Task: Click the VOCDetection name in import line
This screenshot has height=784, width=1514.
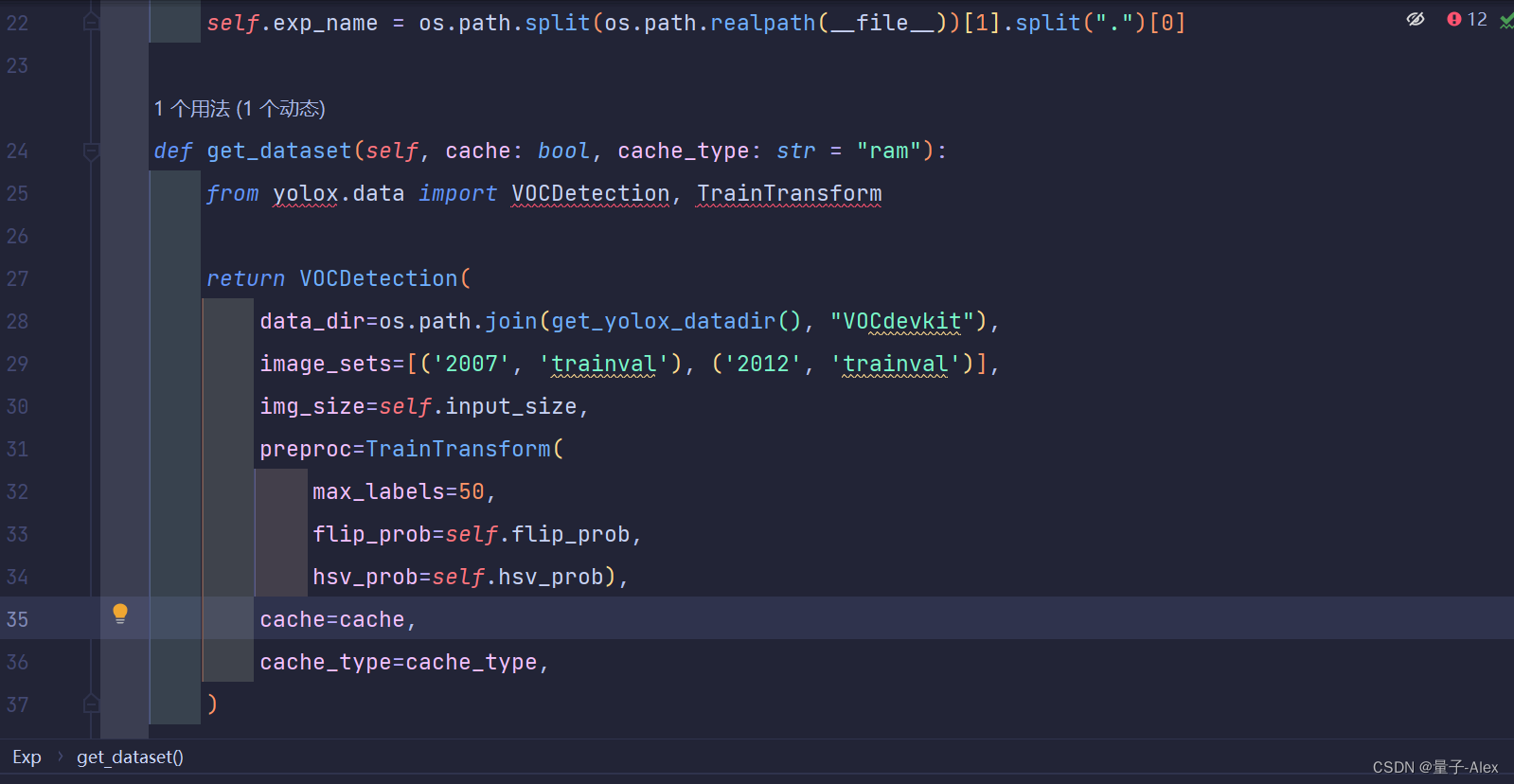Action: (x=591, y=193)
